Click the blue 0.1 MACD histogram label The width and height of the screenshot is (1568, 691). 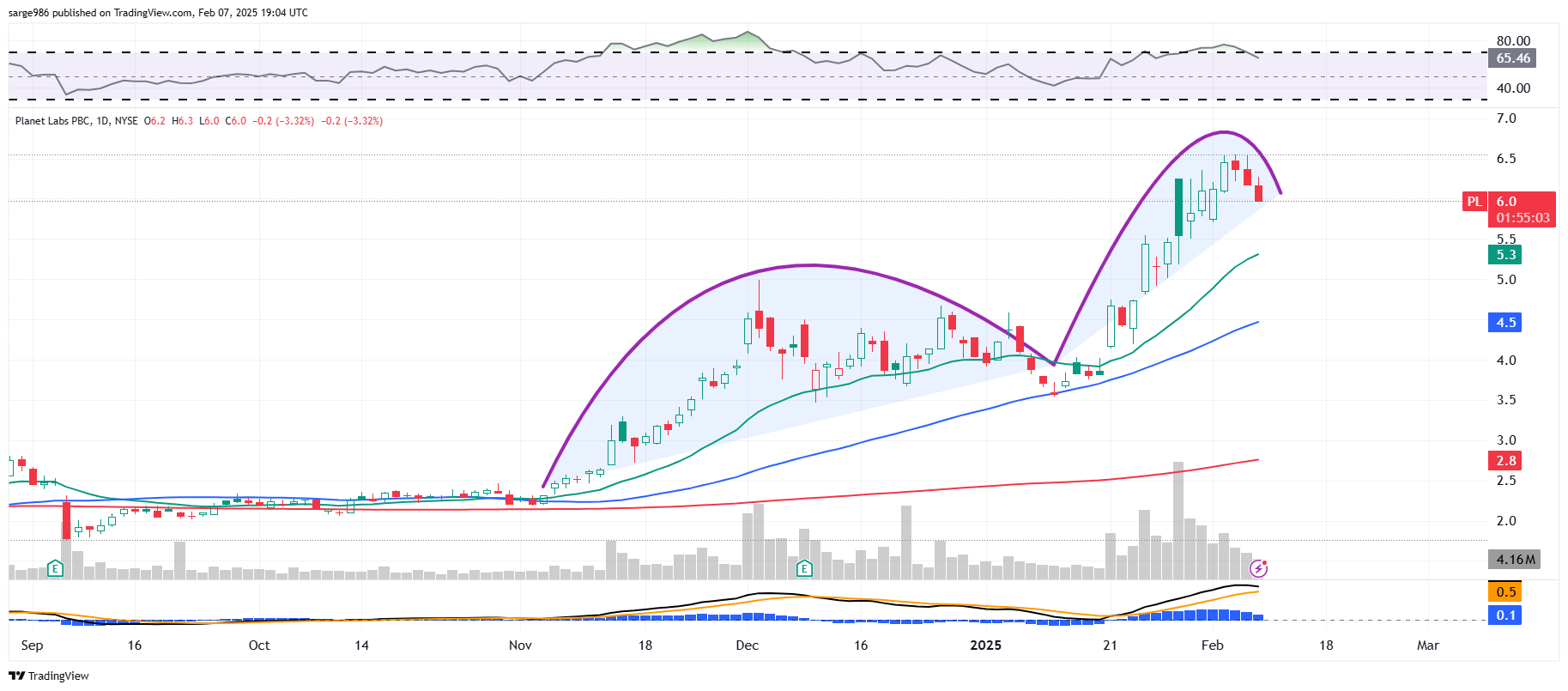coord(1505,615)
